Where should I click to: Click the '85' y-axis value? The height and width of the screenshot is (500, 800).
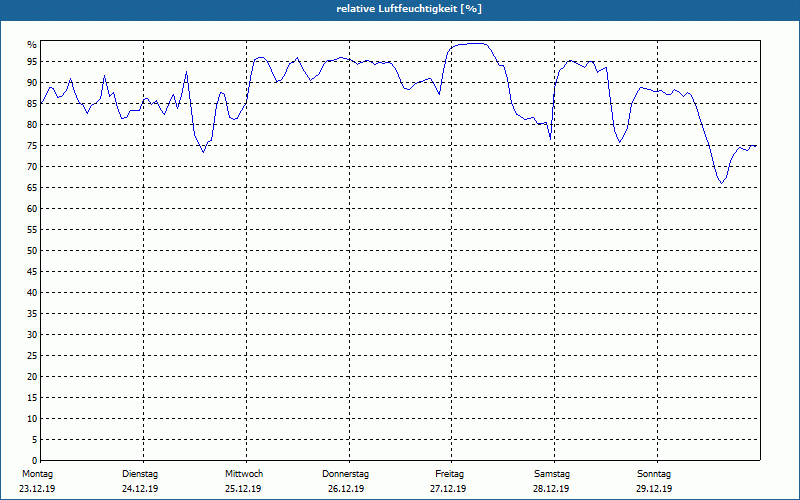(32, 104)
